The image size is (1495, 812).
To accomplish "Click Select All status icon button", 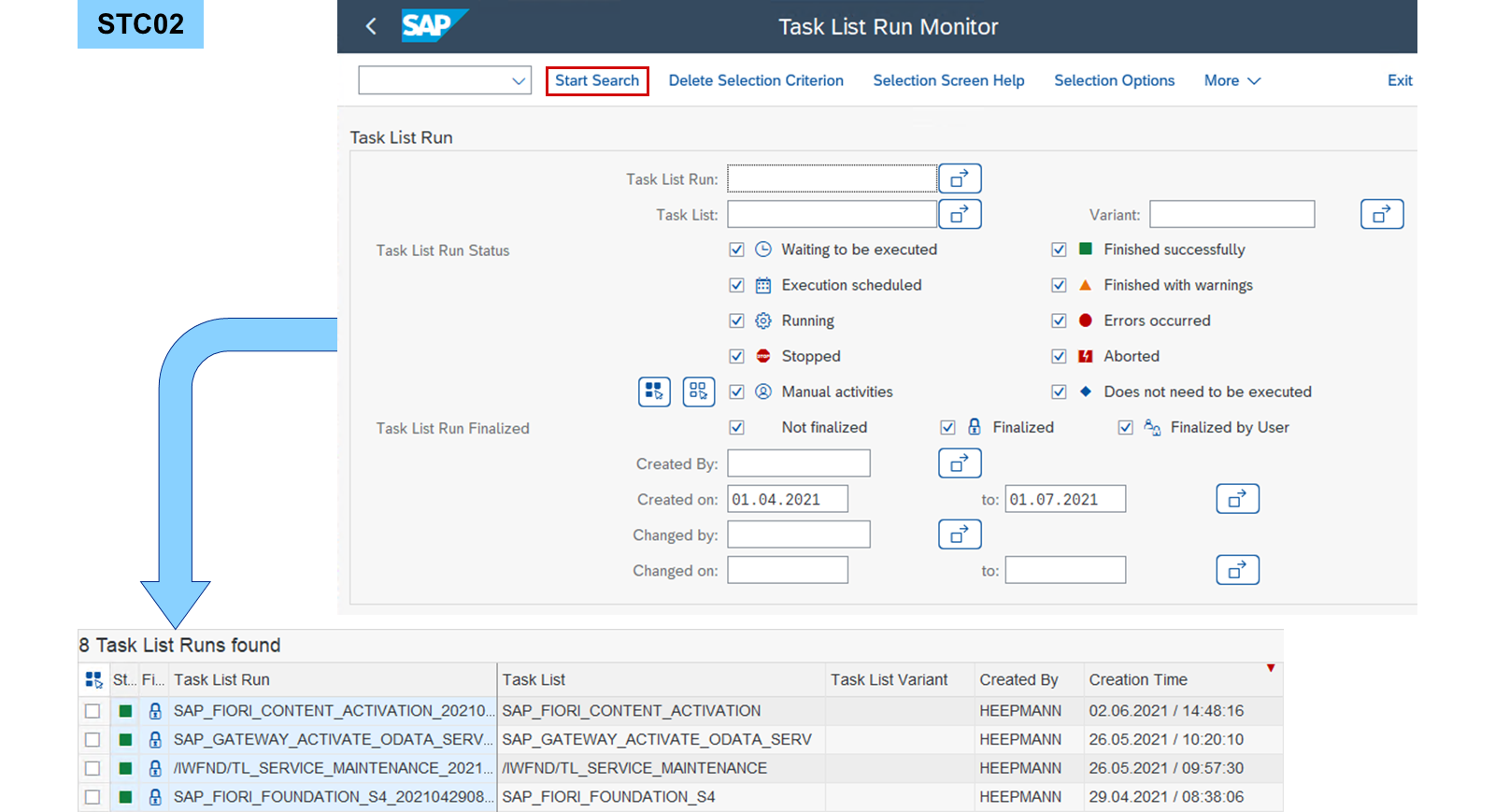I will [x=654, y=392].
